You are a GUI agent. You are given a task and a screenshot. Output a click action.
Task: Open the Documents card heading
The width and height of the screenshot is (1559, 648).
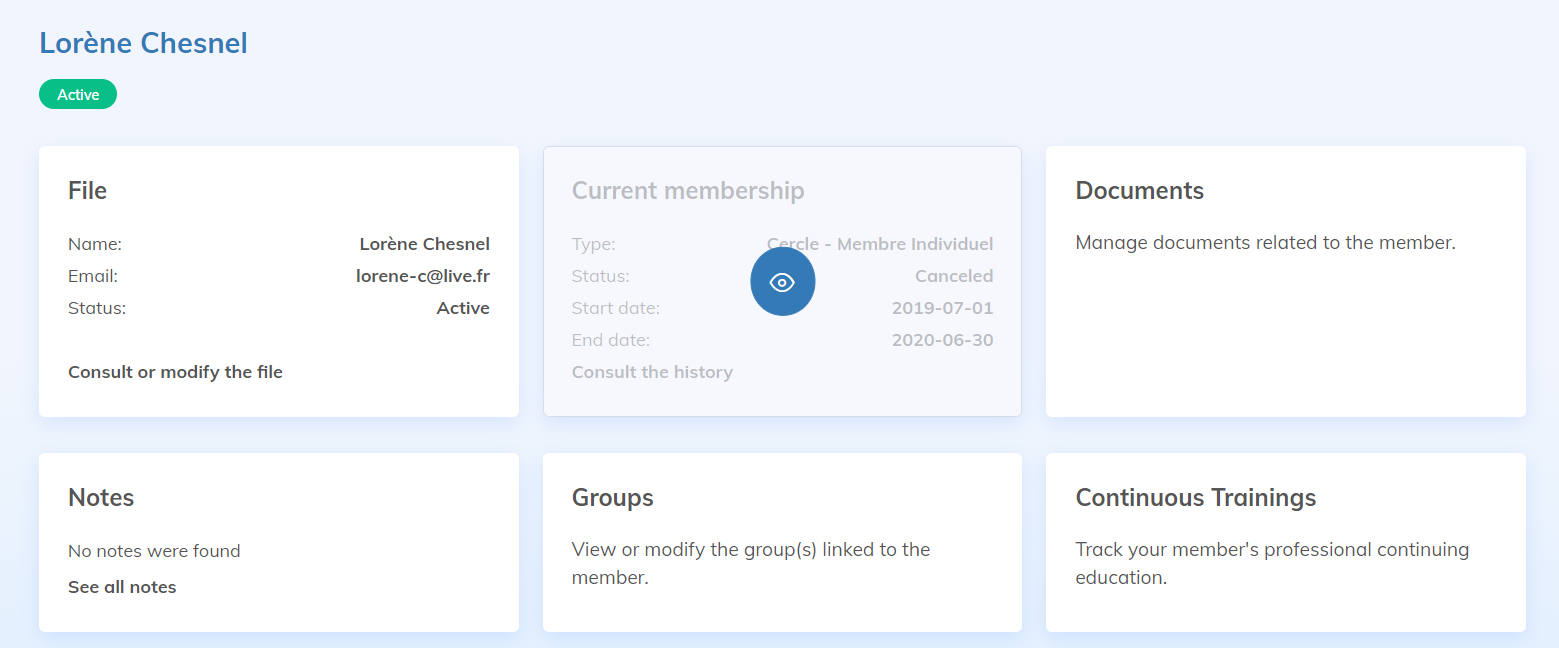[1139, 190]
